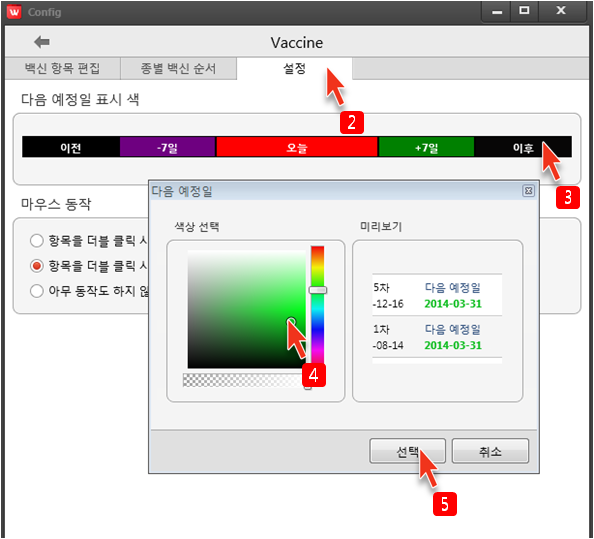Switch to the 백신 항목 편집 tab
This screenshot has width=594, height=539.
[63, 69]
